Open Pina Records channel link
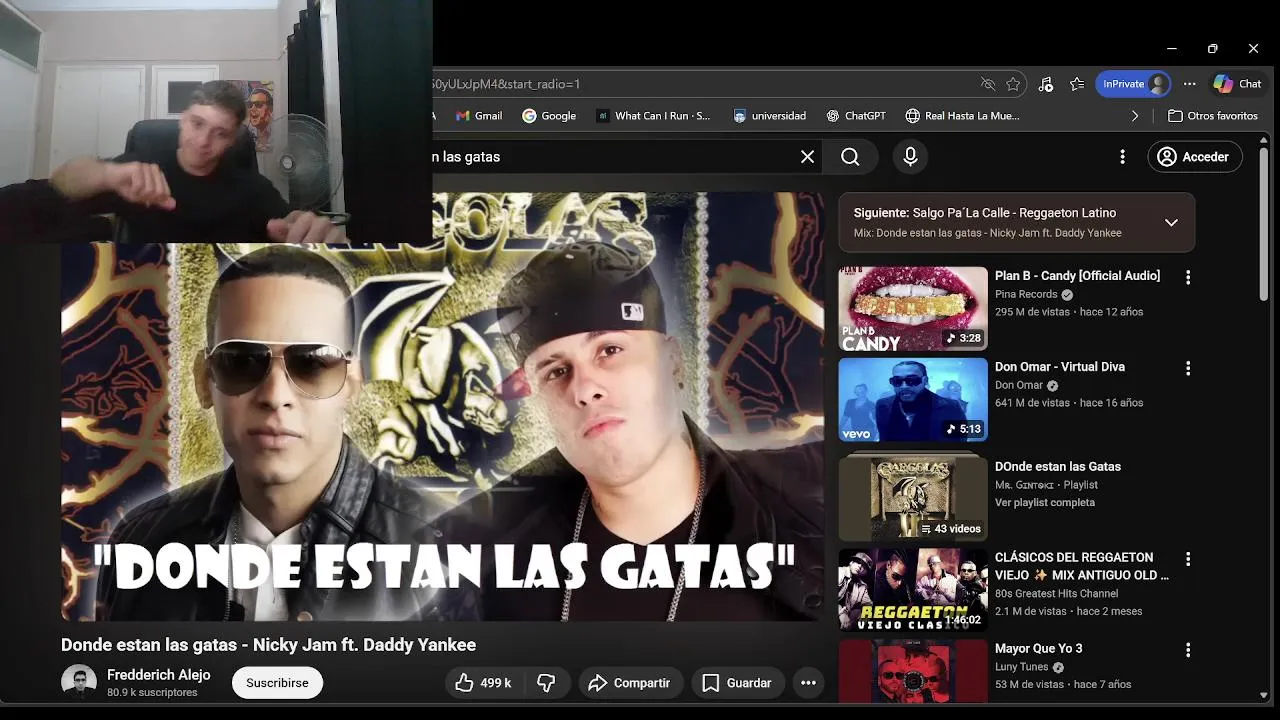Screen dimensions: 1280x720 coord(1026,294)
